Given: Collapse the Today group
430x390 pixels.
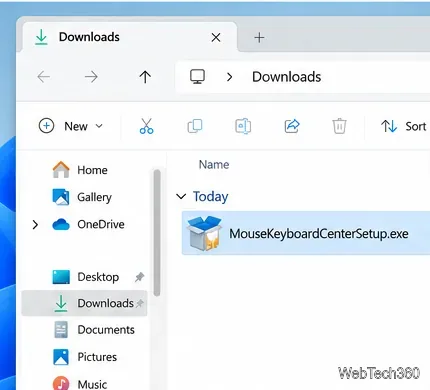Looking at the screenshot, I should tap(181, 196).
